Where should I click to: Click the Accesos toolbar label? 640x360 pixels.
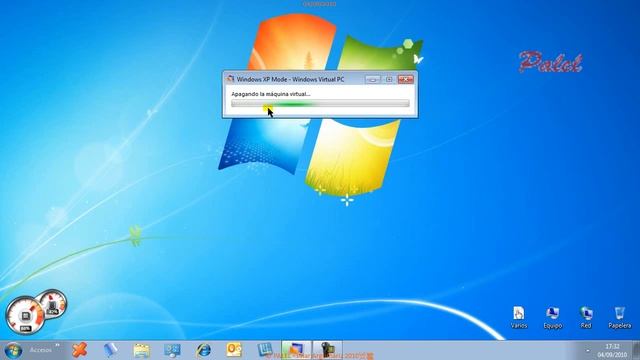[x=40, y=350]
